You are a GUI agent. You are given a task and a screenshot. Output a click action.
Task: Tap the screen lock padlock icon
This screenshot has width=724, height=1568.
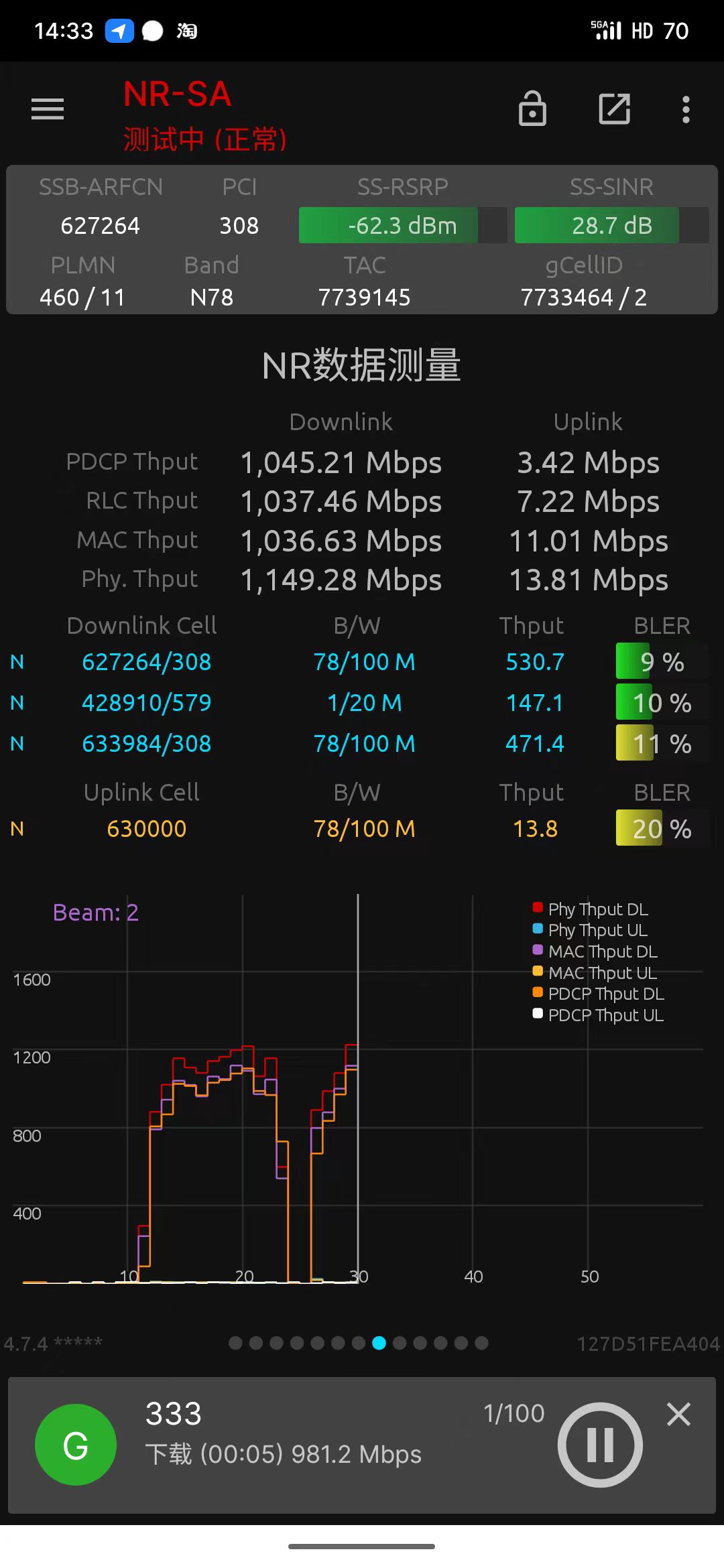(532, 109)
